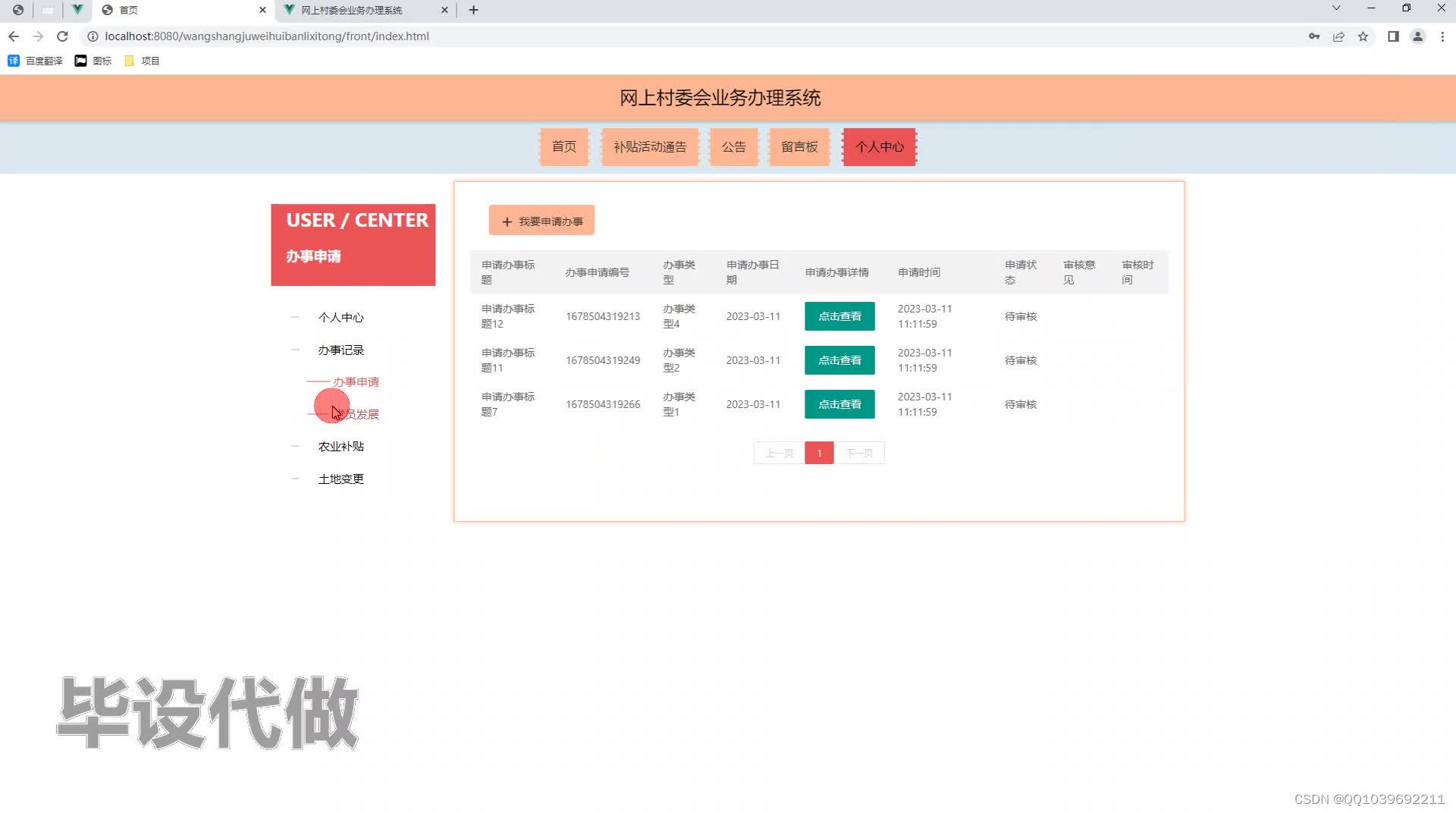Click application number 1678504319249
Viewport: 1456px width, 813px height.
pyautogui.click(x=603, y=360)
